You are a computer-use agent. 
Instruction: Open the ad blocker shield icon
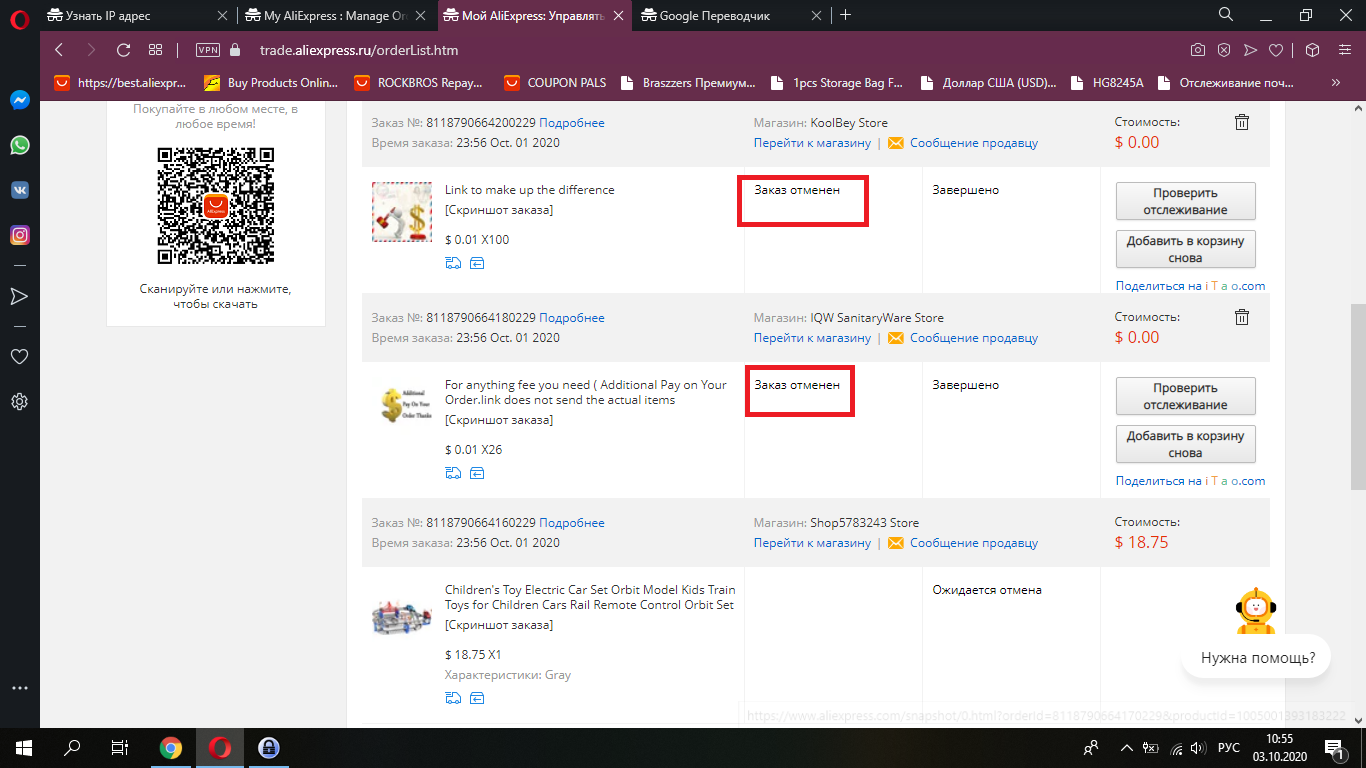(x=1223, y=50)
